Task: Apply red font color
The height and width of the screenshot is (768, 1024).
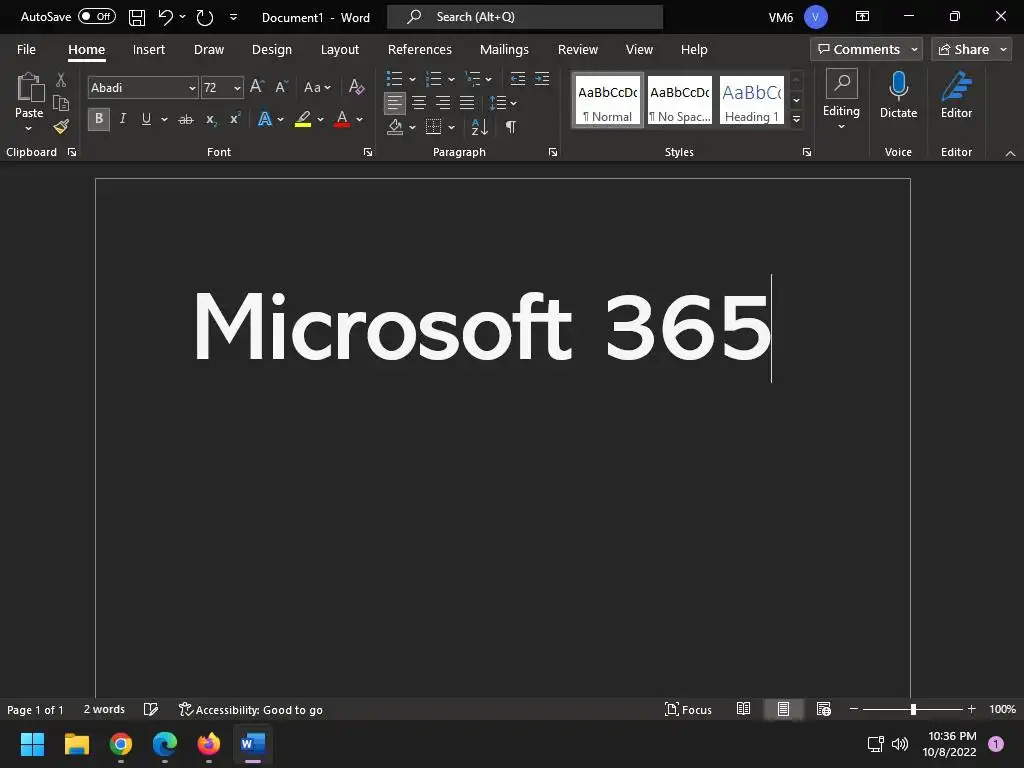Action: point(342,119)
